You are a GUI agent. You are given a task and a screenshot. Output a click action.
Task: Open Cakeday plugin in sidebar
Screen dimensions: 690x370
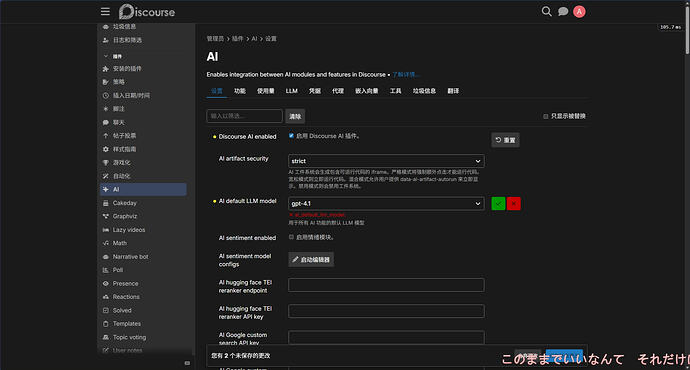[x=143, y=203]
